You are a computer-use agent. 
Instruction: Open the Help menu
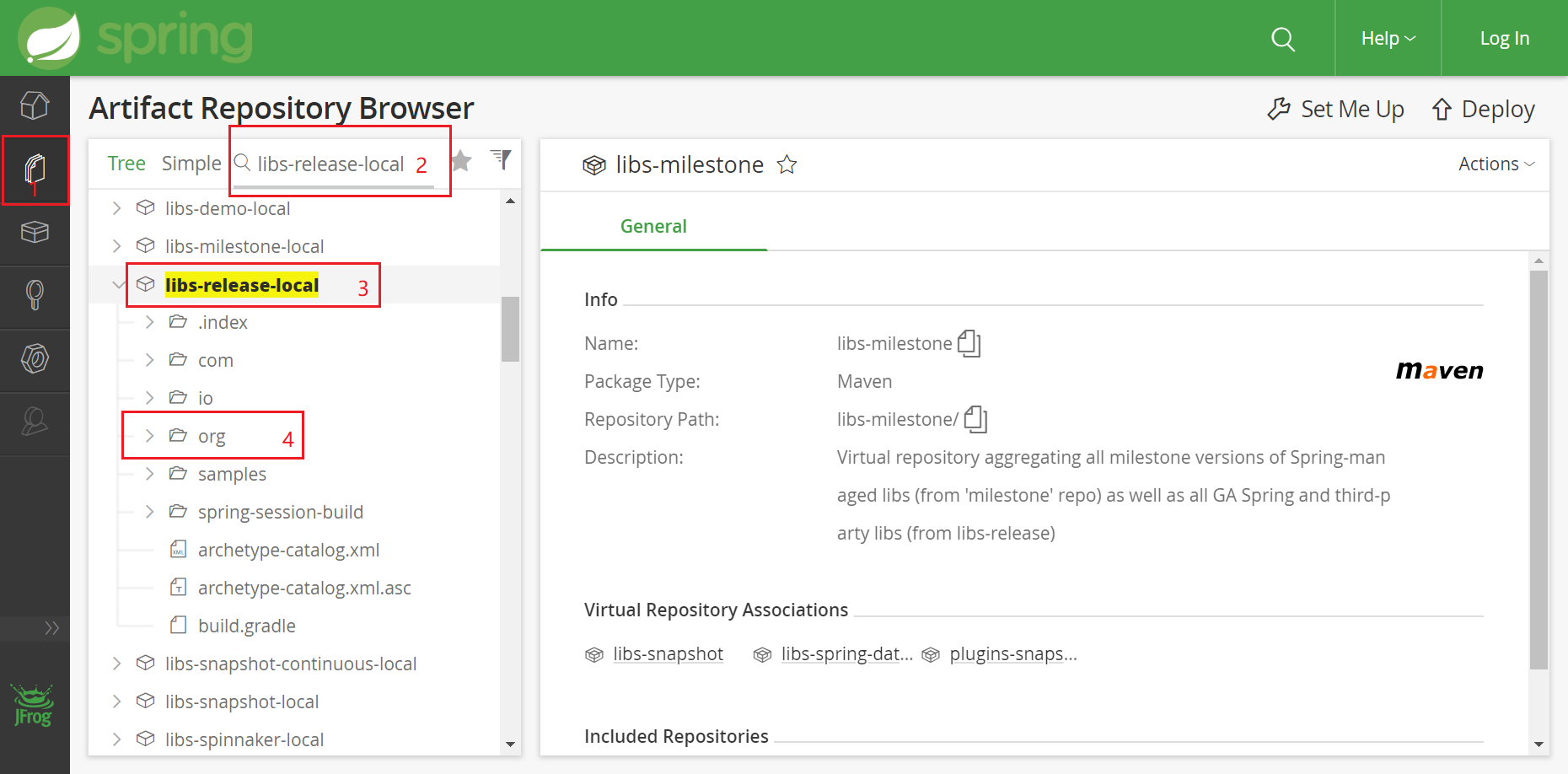tap(1387, 38)
